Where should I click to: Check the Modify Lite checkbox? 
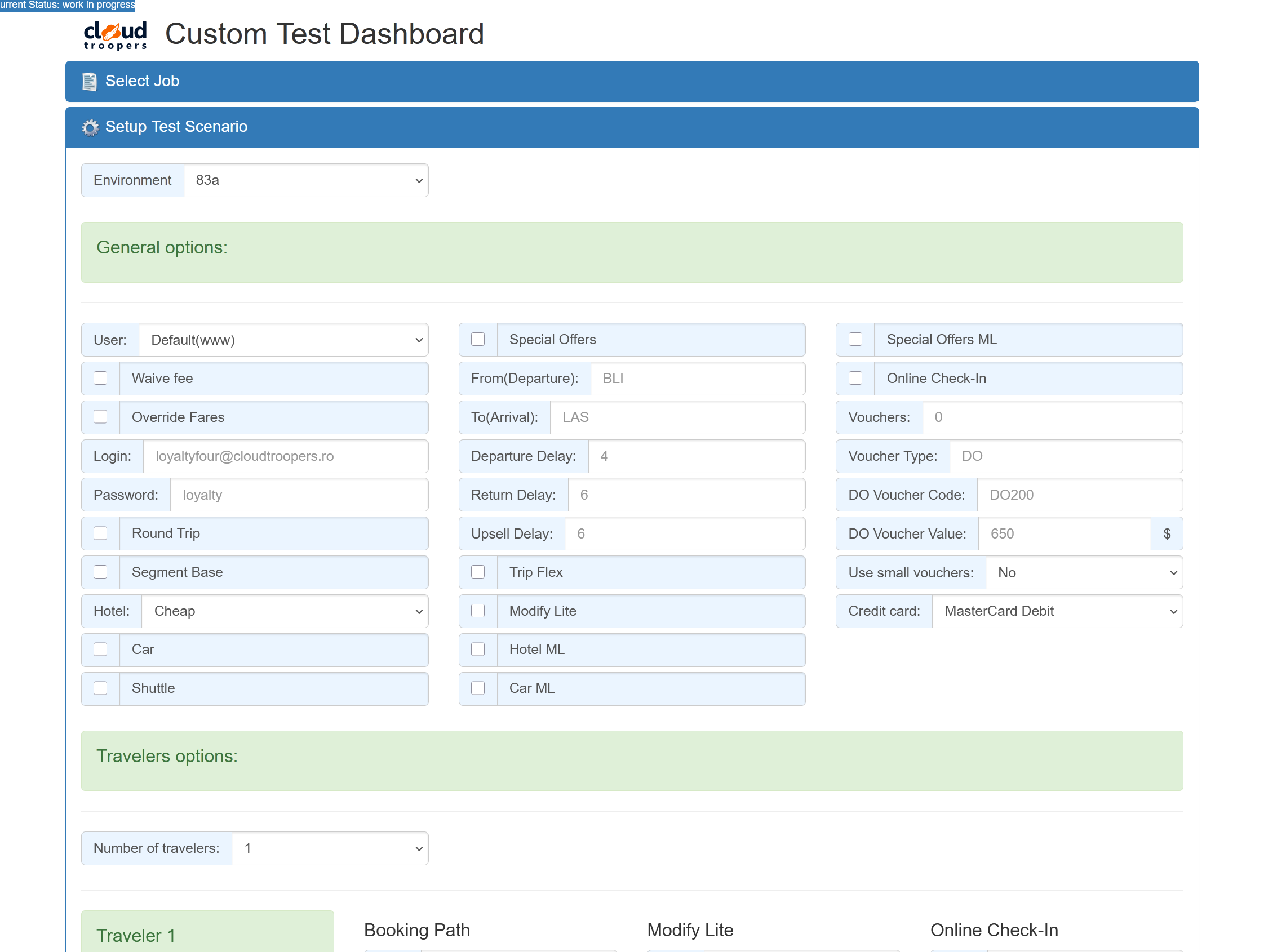coord(478,611)
